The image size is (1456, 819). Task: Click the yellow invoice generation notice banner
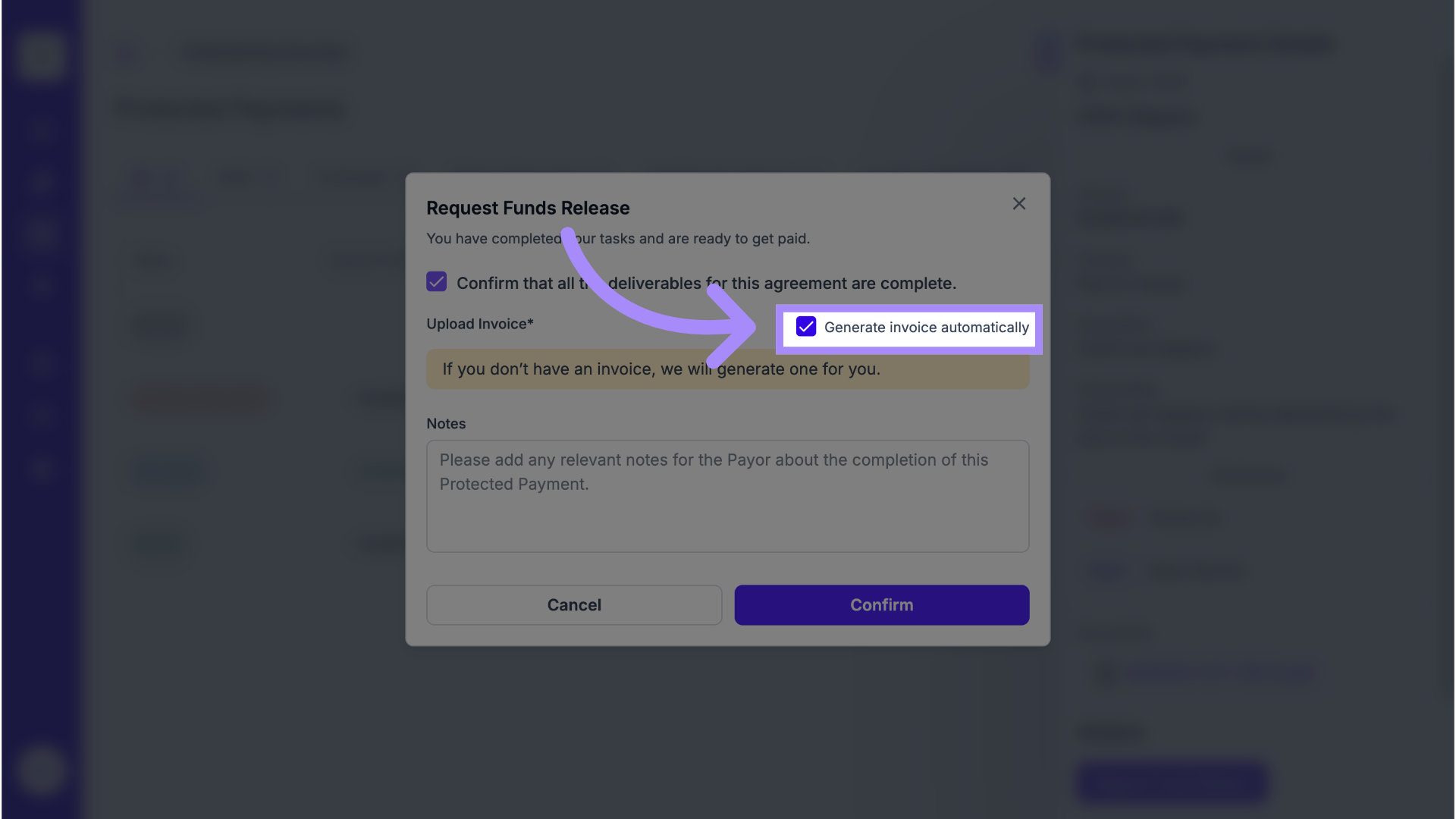727,369
